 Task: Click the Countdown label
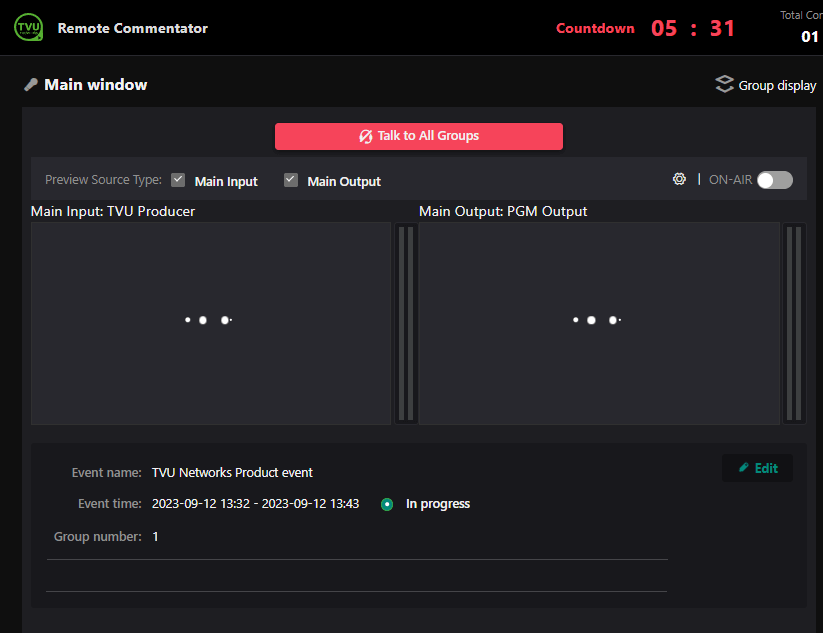[595, 28]
